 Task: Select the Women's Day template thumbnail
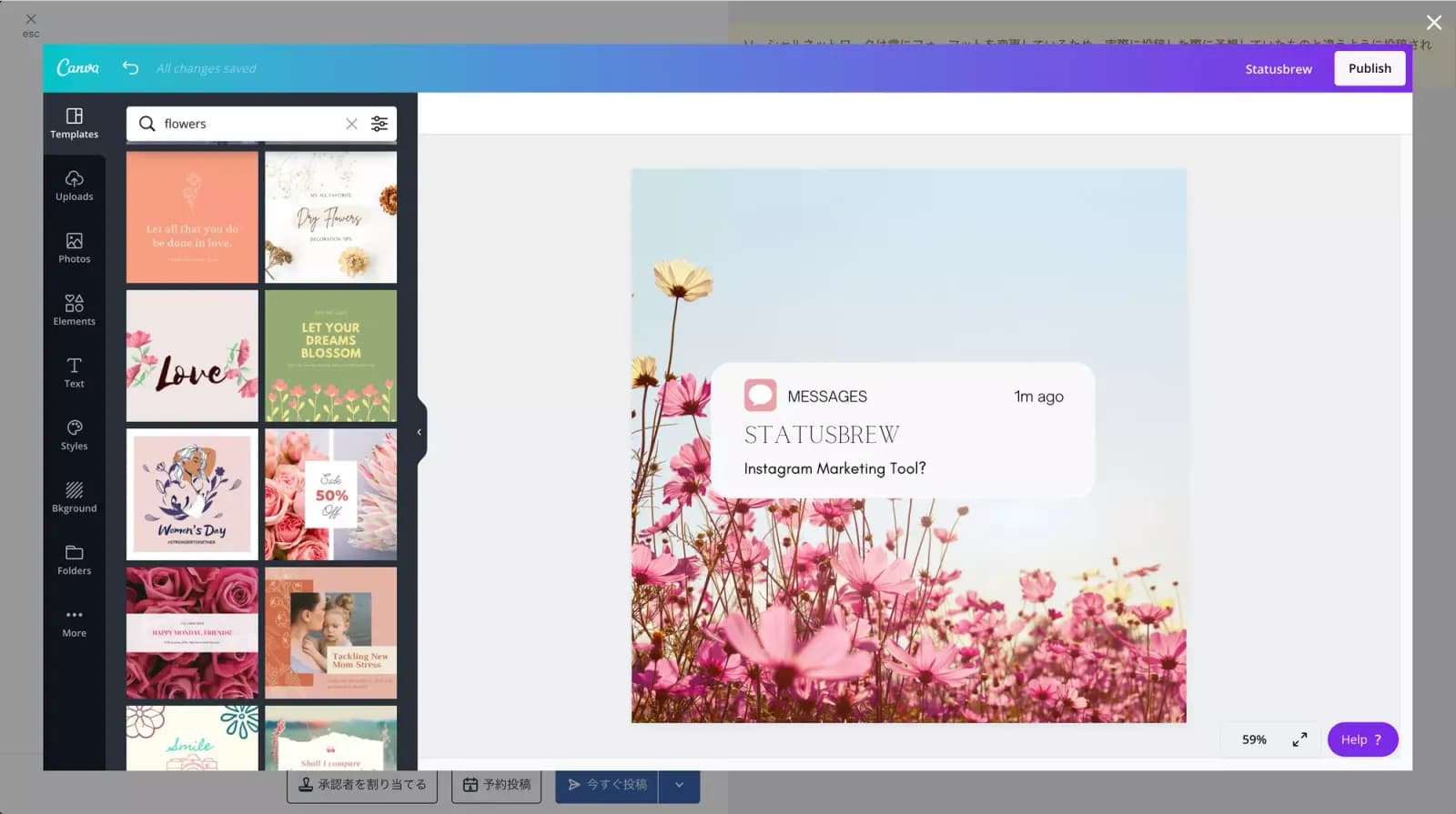tap(192, 494)
